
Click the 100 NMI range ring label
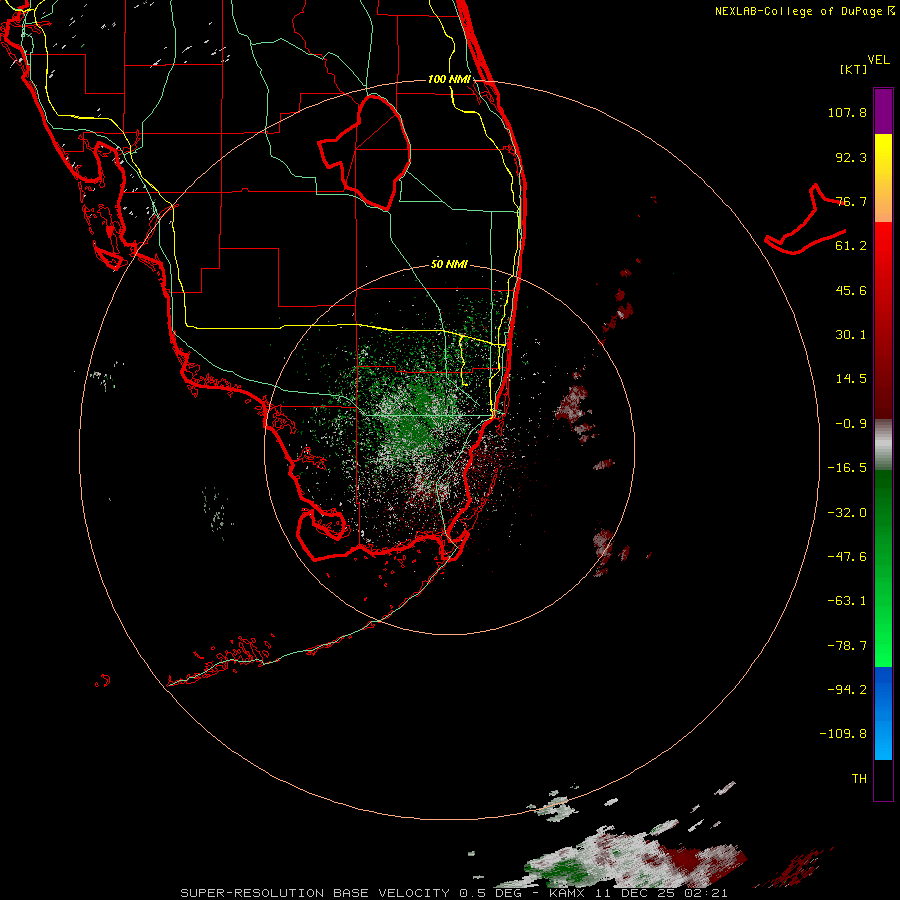point(449,79)
